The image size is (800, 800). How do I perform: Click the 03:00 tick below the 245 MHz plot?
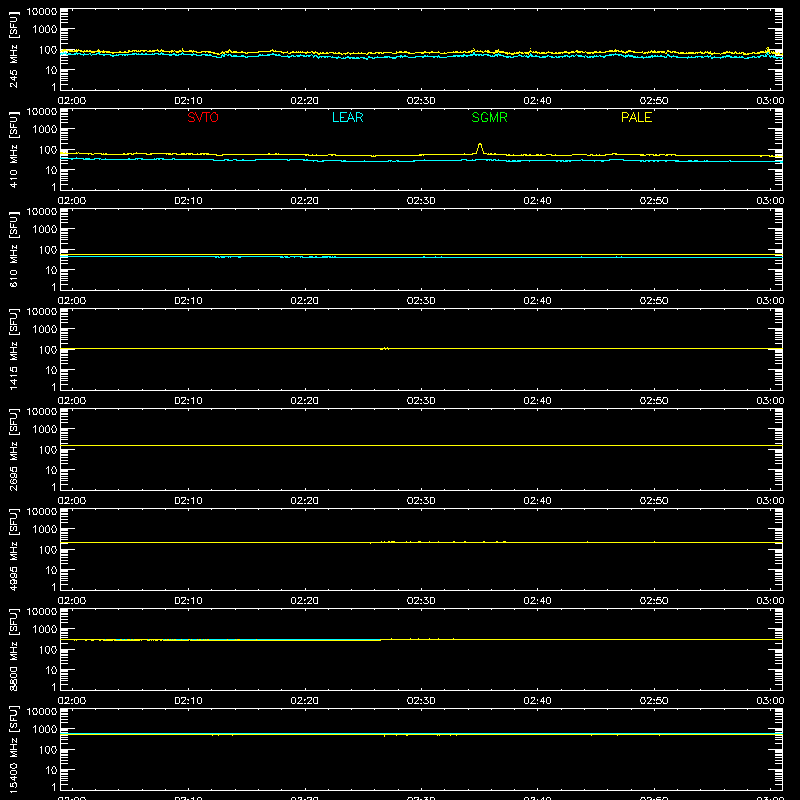tap(770, 101)
